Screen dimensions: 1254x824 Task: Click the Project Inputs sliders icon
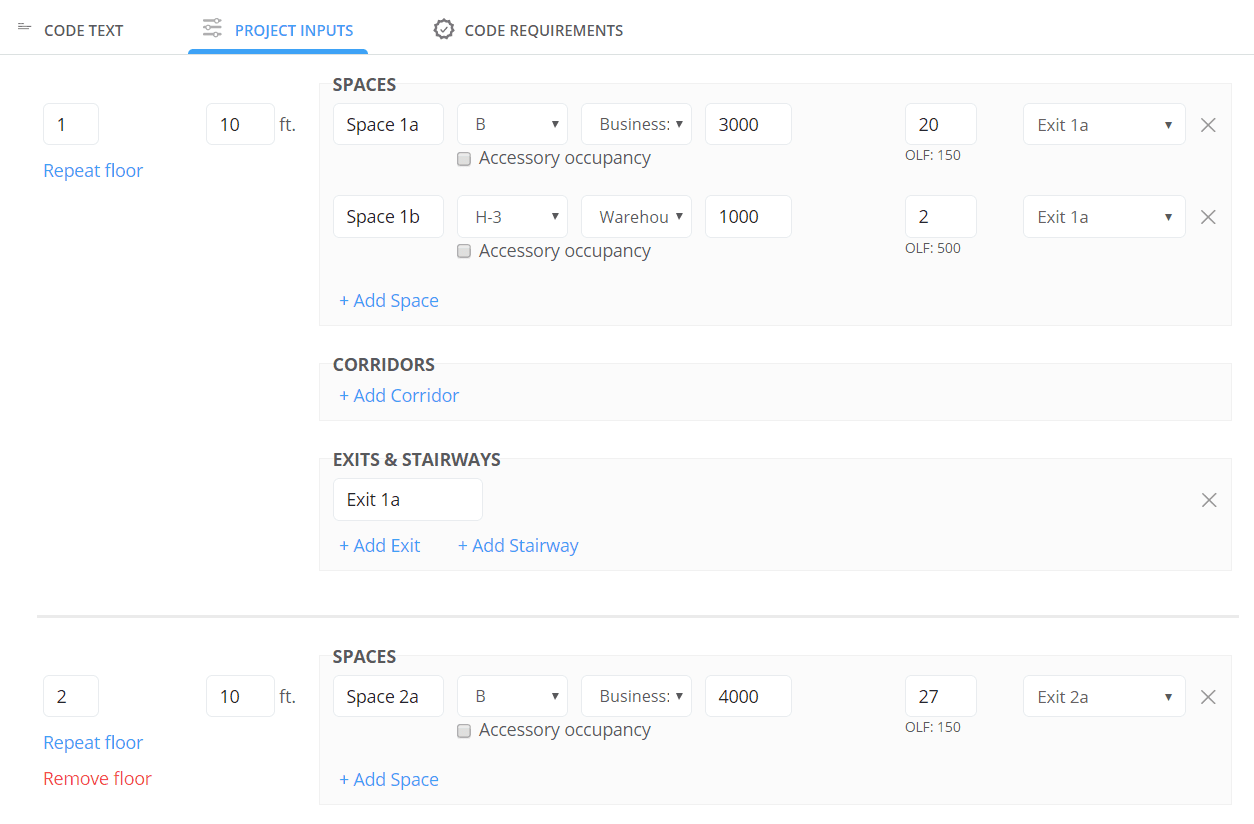pyautogui.click(x=211, y=29)
